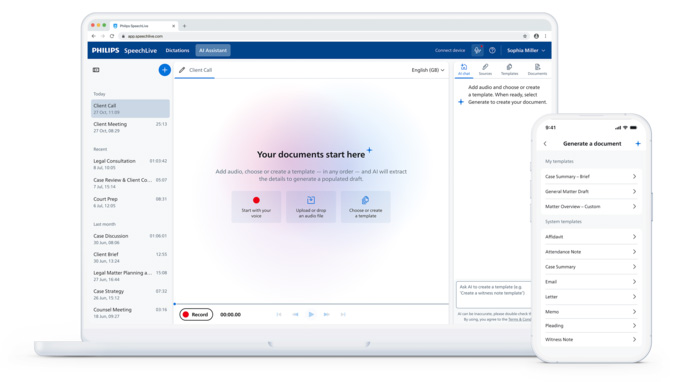Open a new browser tab with plus
Screen dimensions: 700x382
[184, 26]
